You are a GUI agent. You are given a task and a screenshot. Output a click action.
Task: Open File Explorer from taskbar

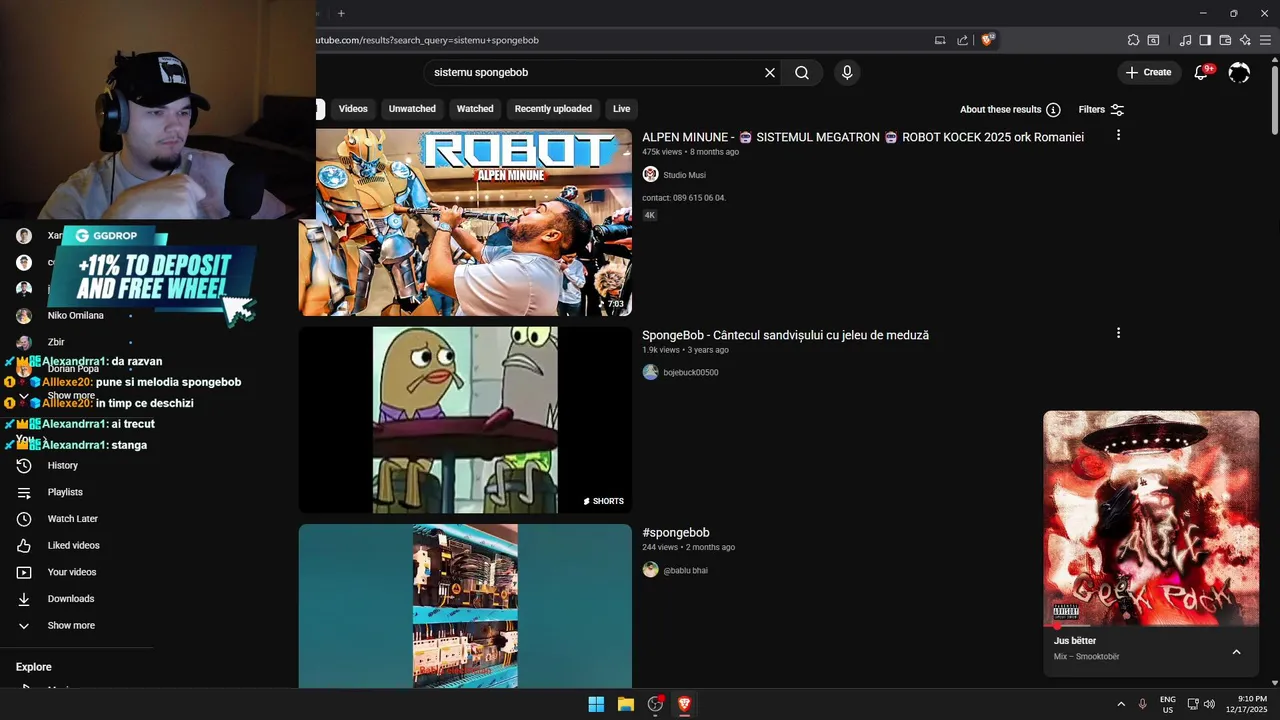point(626,704)
